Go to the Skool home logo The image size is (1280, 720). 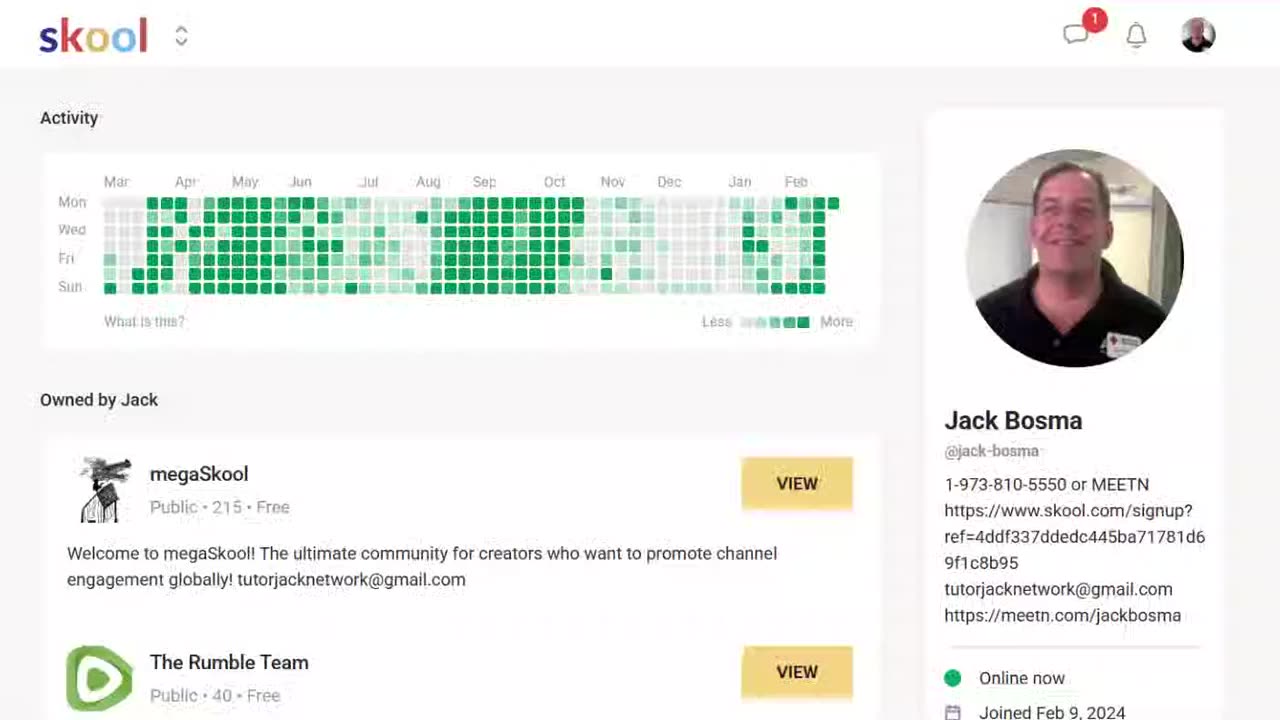(x=93, y=36)
